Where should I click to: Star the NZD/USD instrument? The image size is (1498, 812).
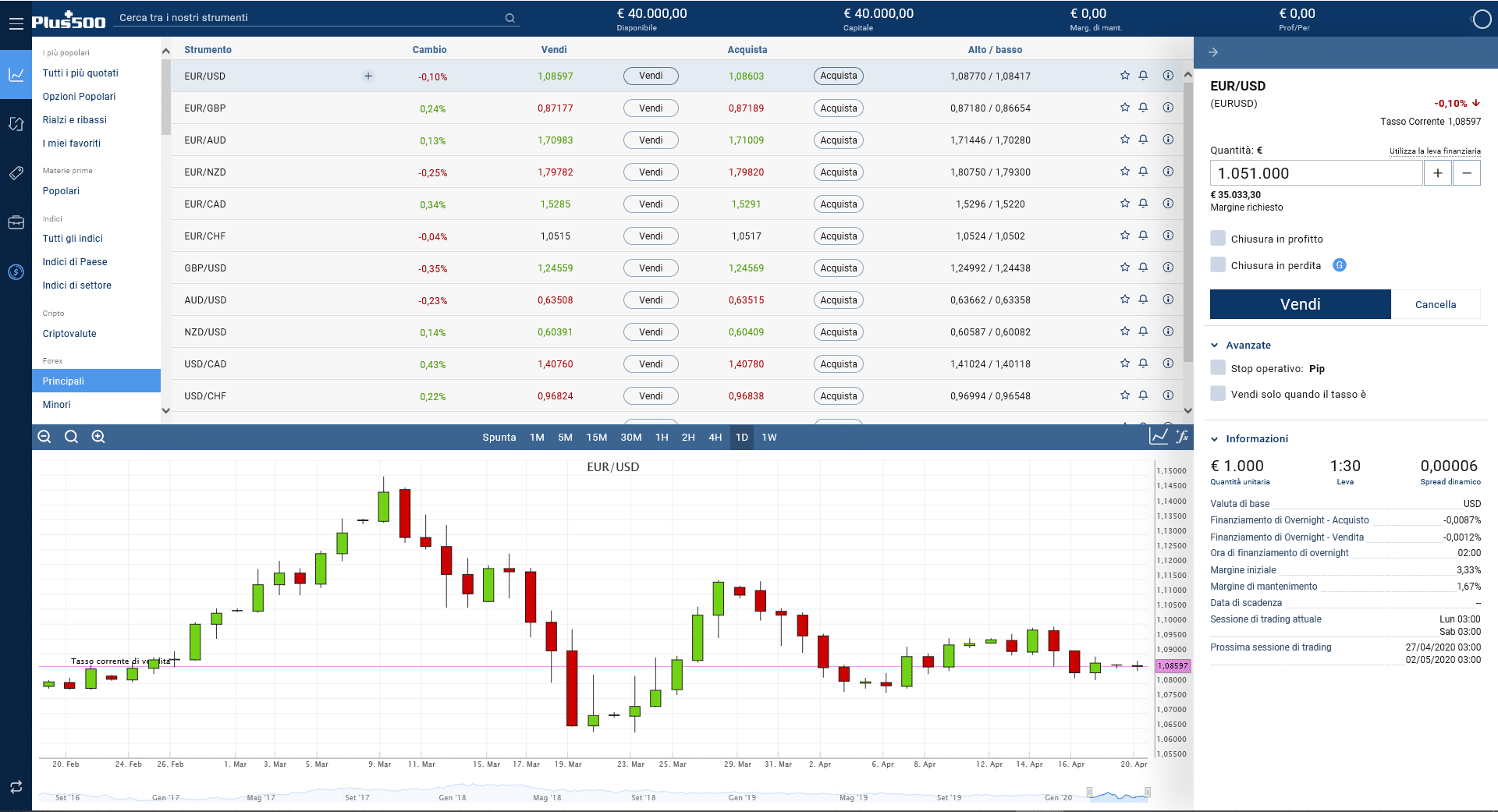[x=1124, y=332]
